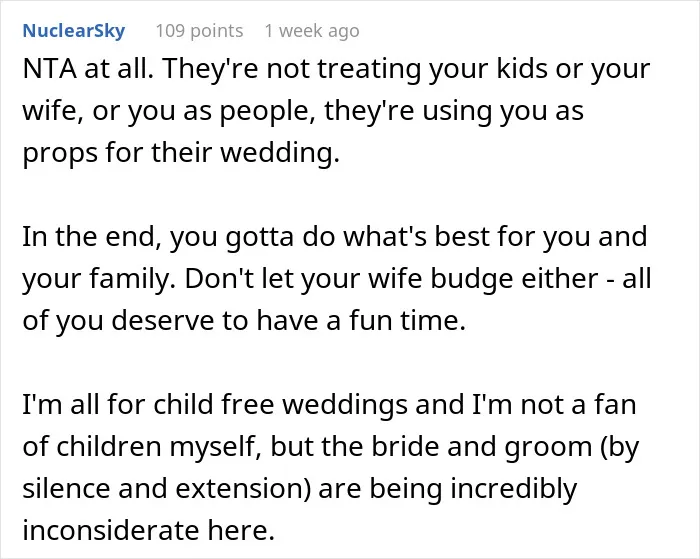Screen dimensions: 700x559
Task: Click the phrase props for their wedding
Action: pos(181,152)
